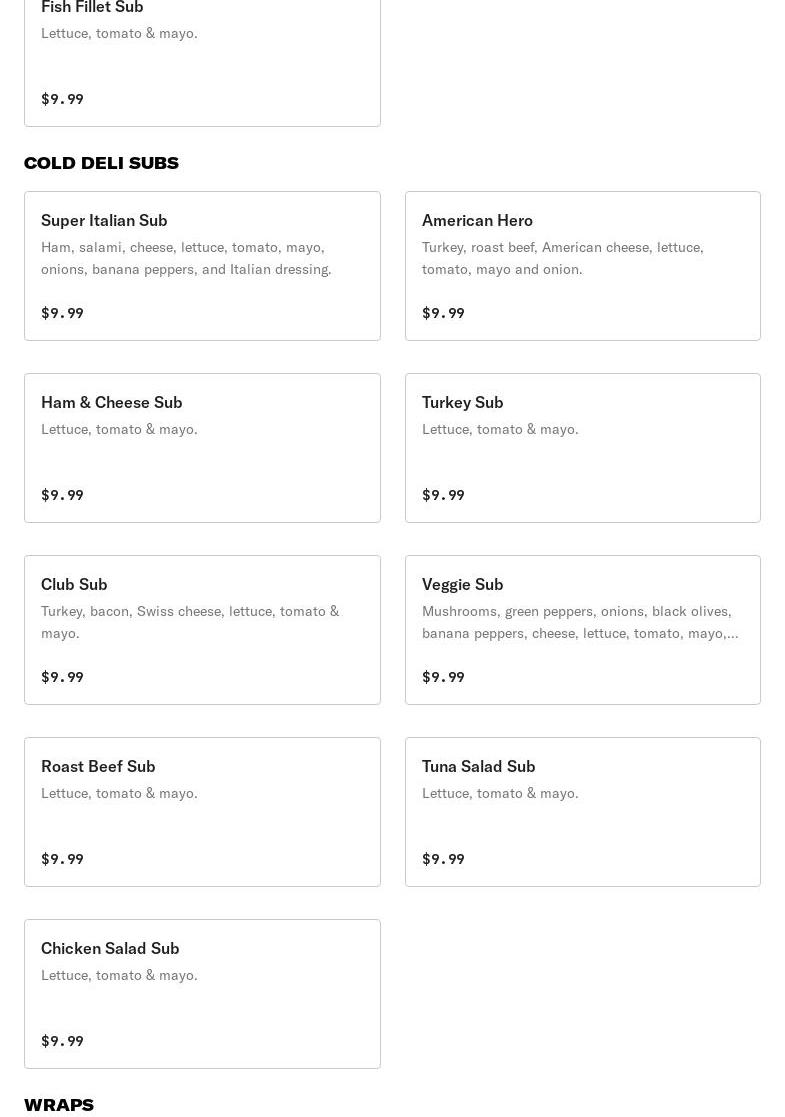
Task: Click the American Hero ingredients description
Action: coord(563,258)
